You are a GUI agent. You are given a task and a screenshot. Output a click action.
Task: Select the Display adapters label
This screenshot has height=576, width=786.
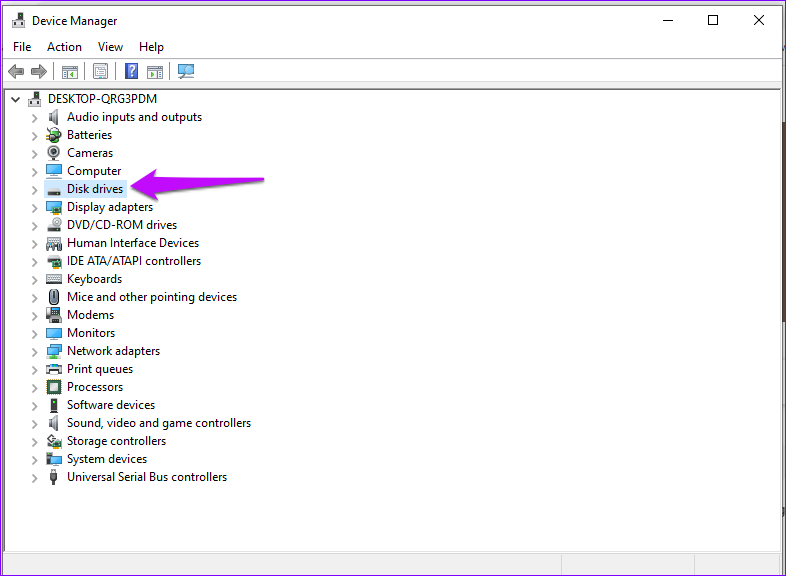[x=110, y=207]
